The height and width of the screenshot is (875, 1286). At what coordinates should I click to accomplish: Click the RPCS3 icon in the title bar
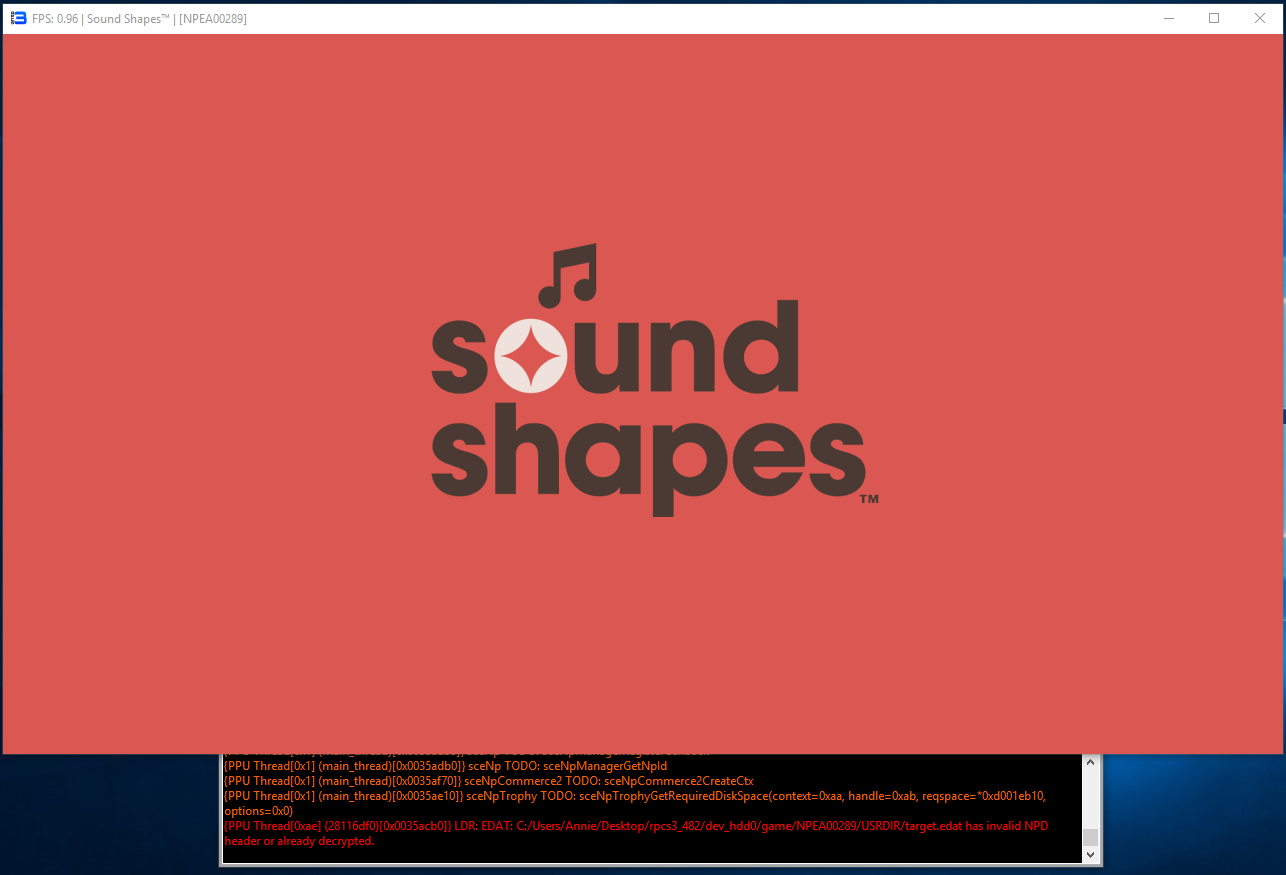[18, 18]
